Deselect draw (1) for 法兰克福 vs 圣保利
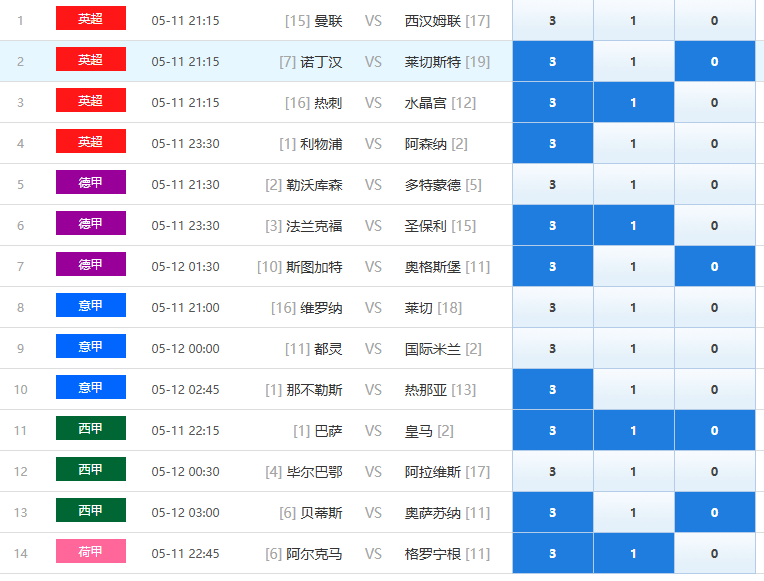Screen dimensions: 764x581 pos(633,225)
